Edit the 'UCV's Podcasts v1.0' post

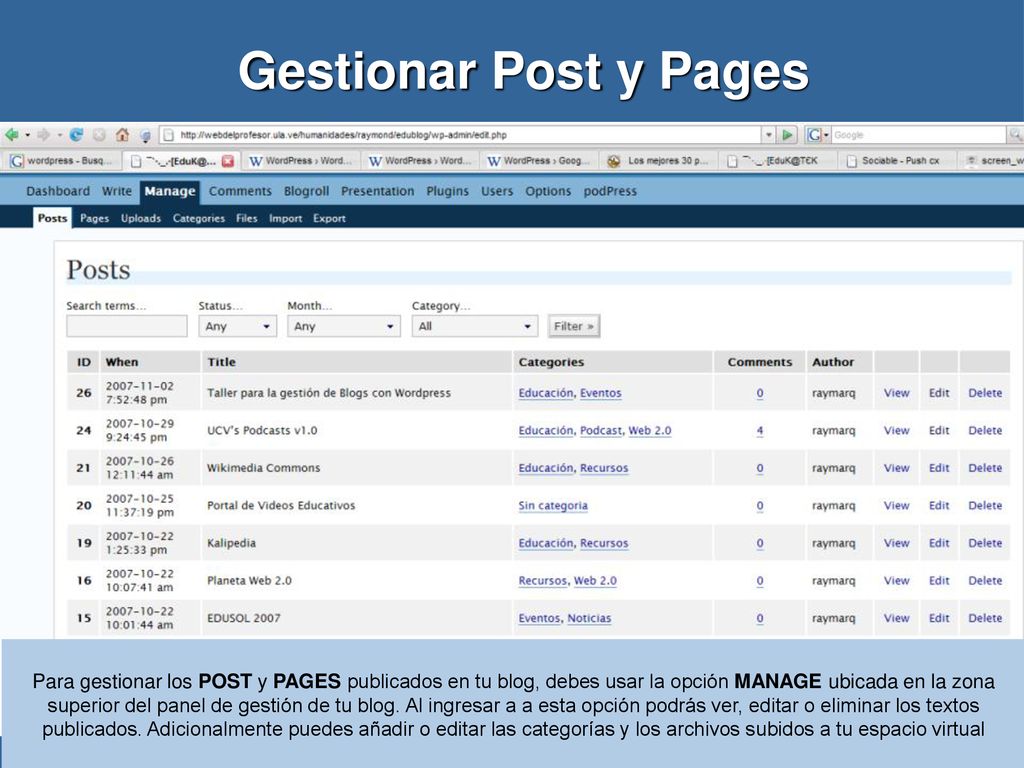938,430
